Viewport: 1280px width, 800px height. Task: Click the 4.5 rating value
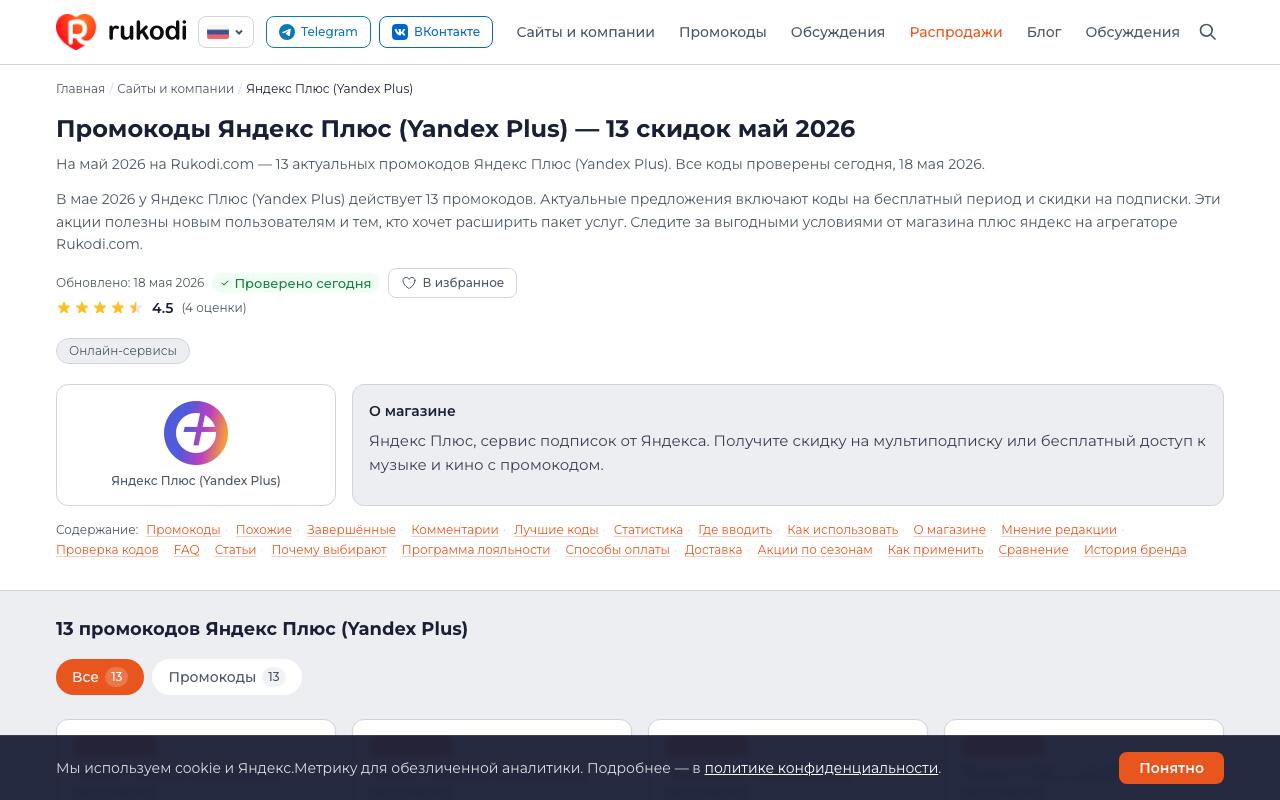pyautogui.click(x=163, y=308)
